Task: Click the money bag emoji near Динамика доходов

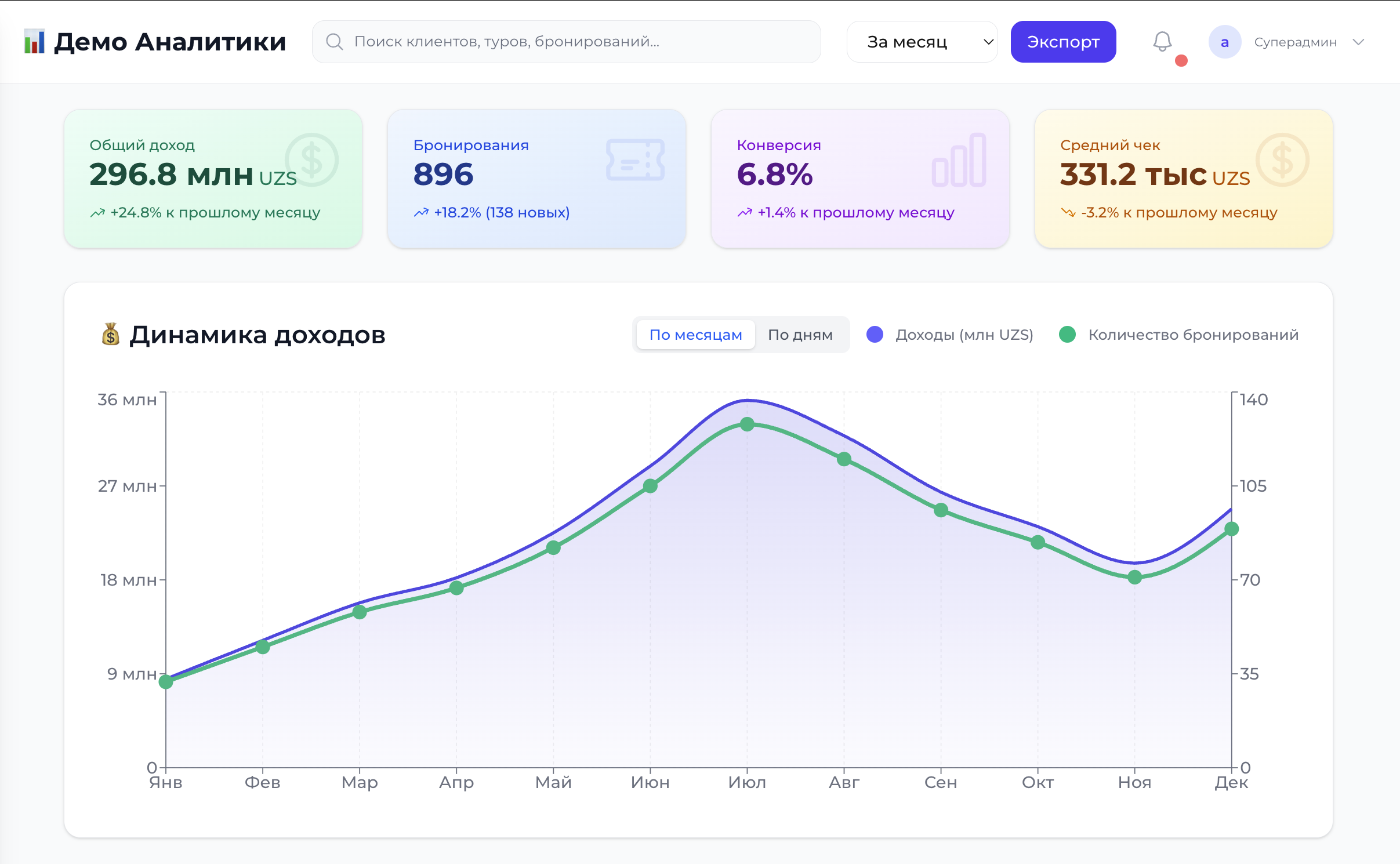Action: click(109, 335)
